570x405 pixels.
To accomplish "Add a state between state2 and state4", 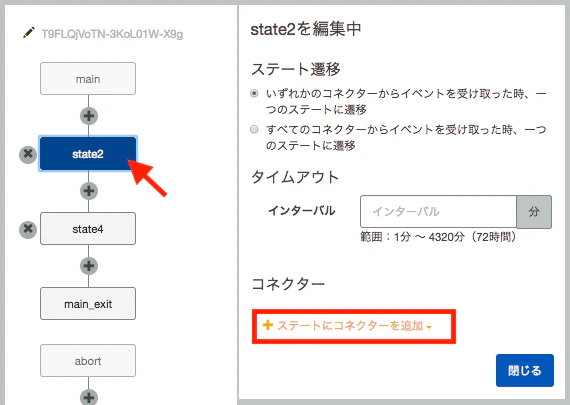I will tap(89, 191).
